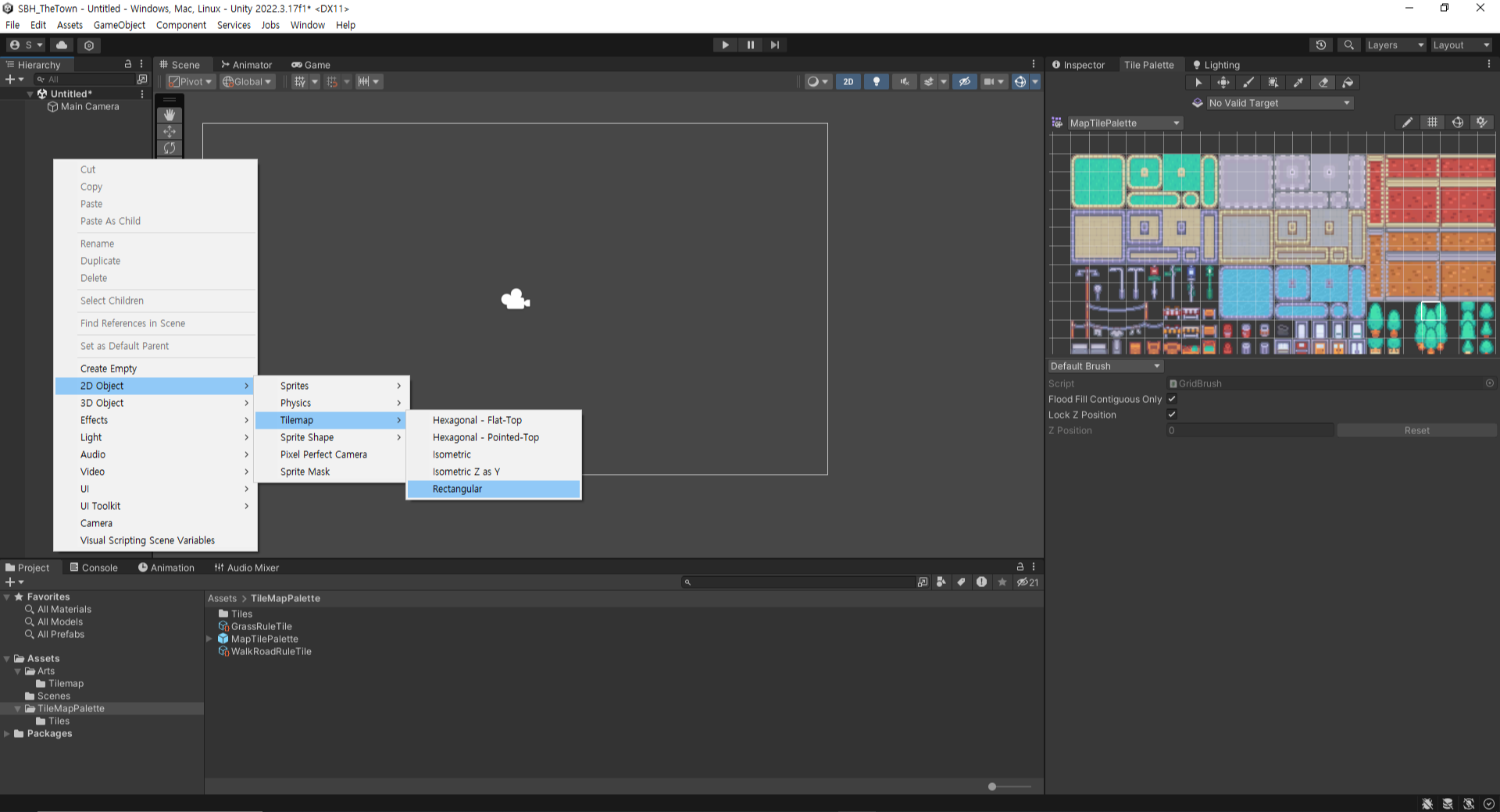The width and height of the screenshot is (1500, 812).
Task: Select a red roof tile in palette
Action: [x=1412, y=199]
